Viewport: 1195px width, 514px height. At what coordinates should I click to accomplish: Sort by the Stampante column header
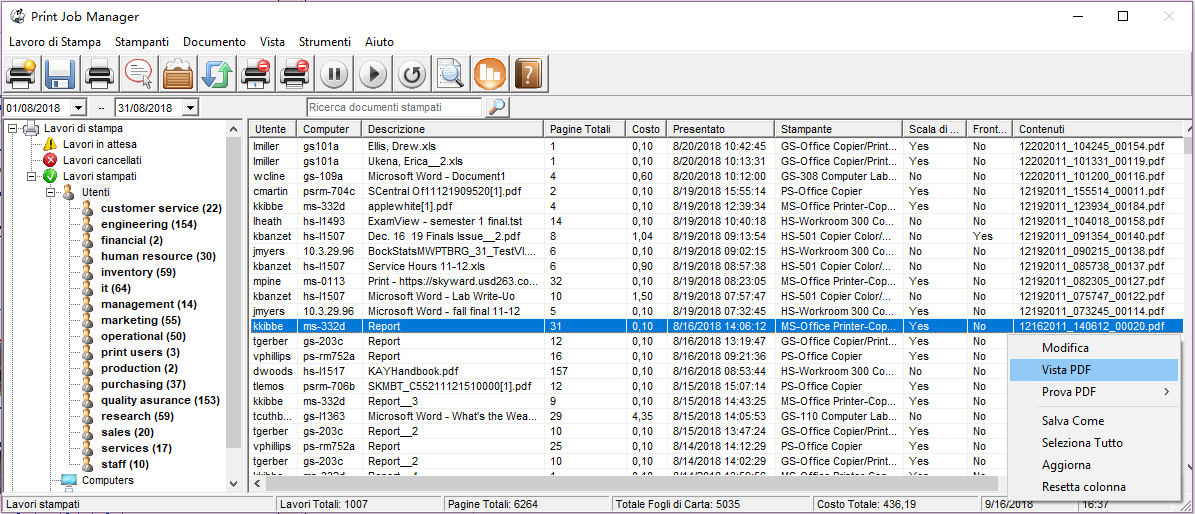pyautogui.click(x=838, y=129)
